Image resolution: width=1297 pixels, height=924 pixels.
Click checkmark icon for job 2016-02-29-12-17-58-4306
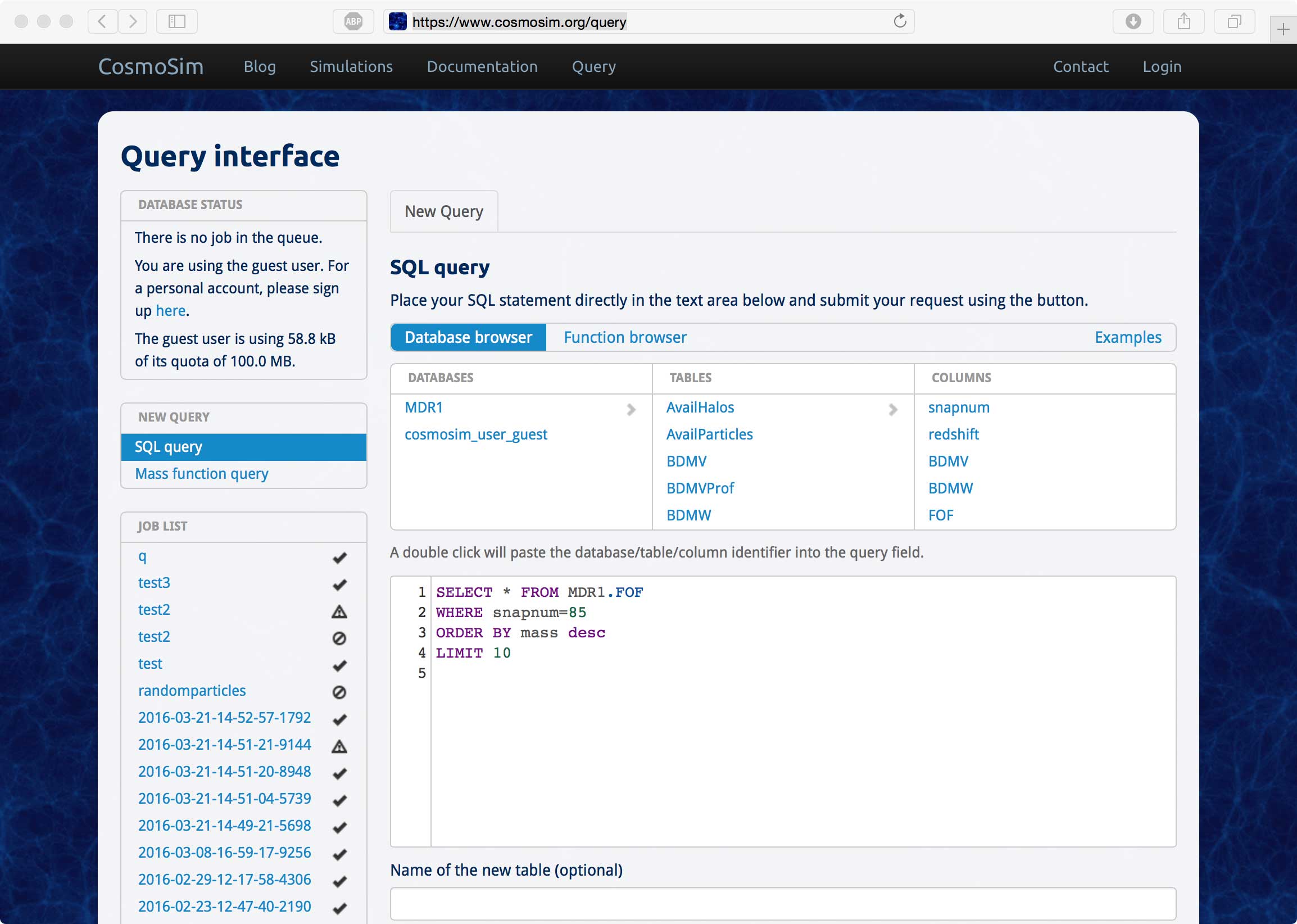(x=339, y=881)
